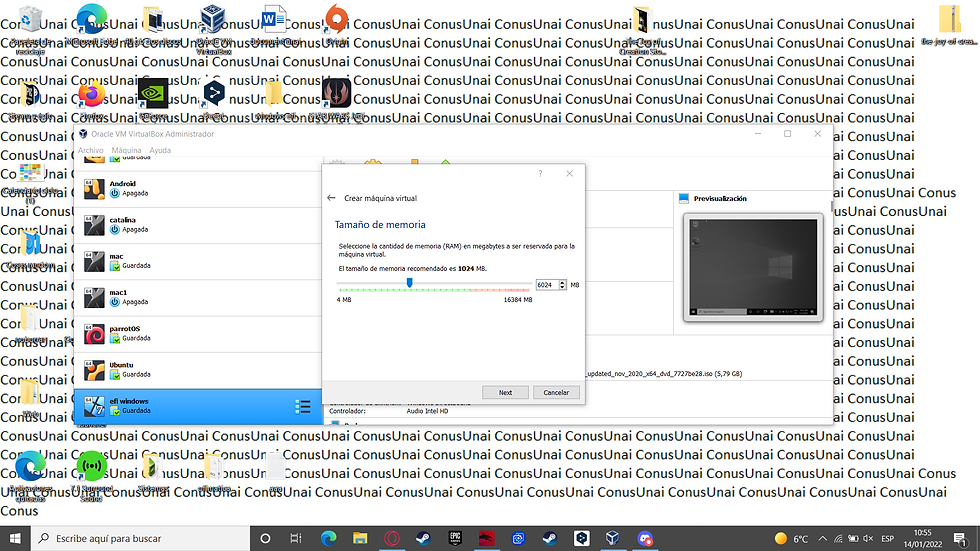The width and height of the screenshot is (980, 551).
Task: Click the ESP language indicator
Action: (x=888, y=539)
